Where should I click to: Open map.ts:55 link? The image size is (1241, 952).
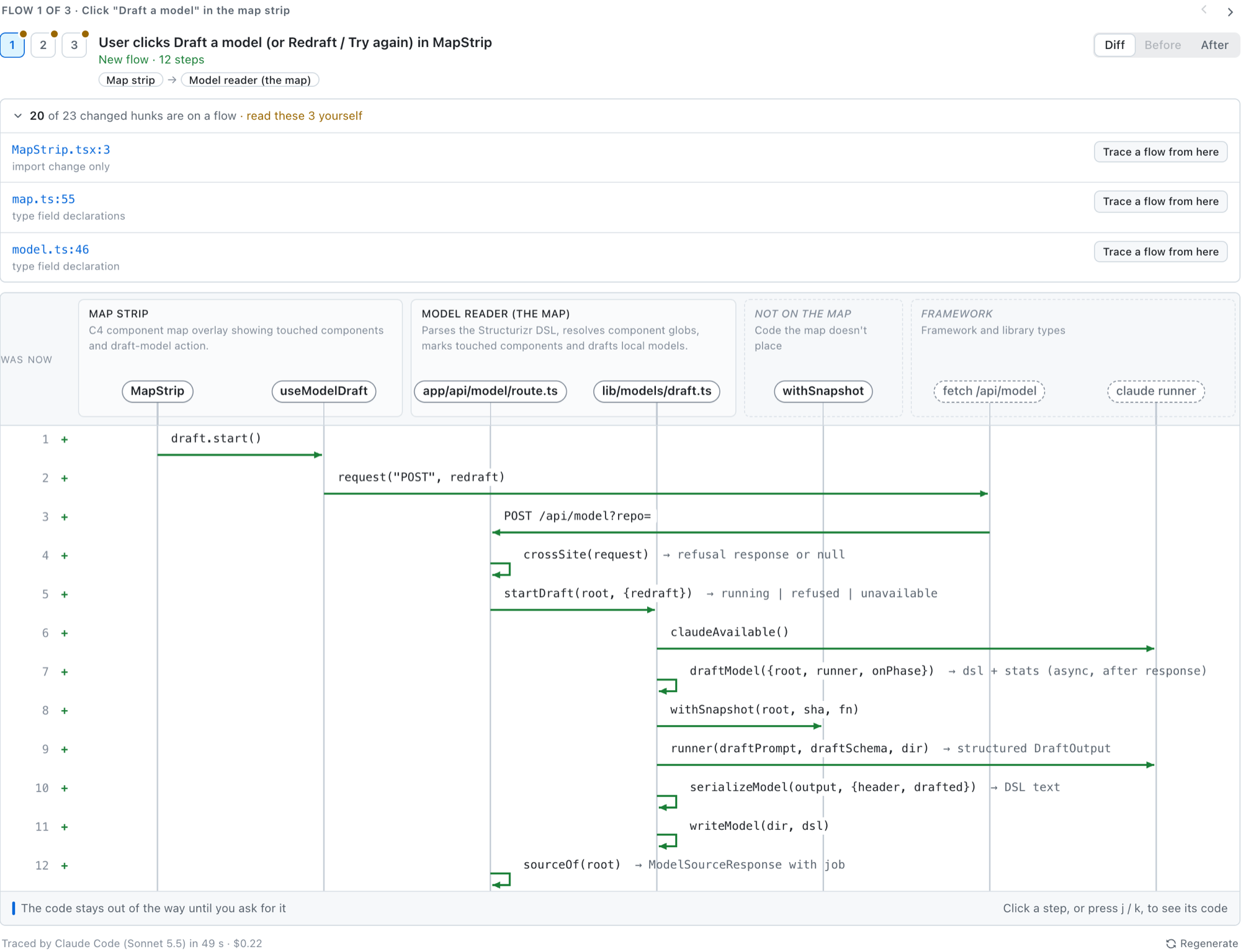(x=43, y=199)
